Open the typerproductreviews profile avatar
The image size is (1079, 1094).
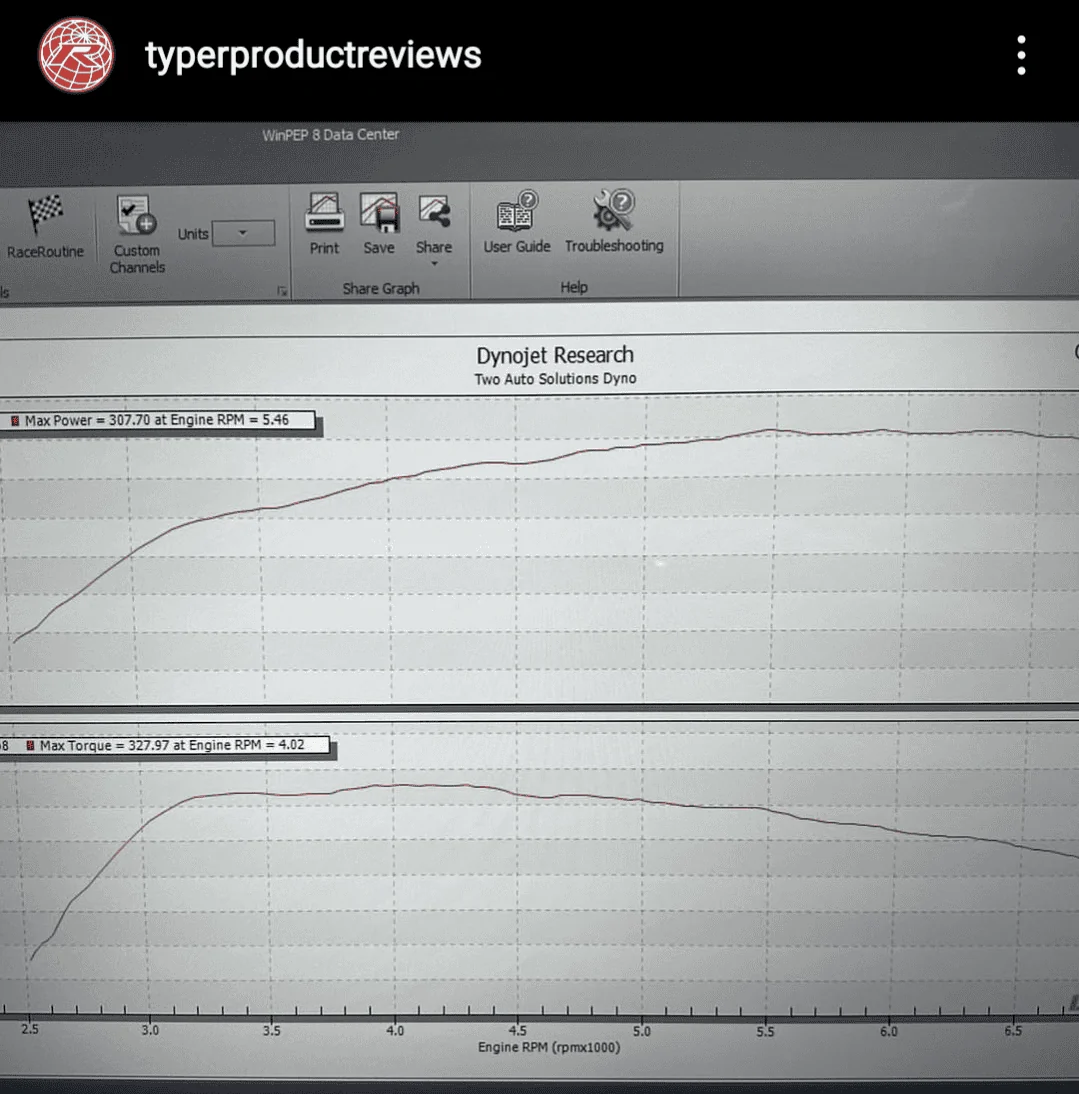[76, 55]
